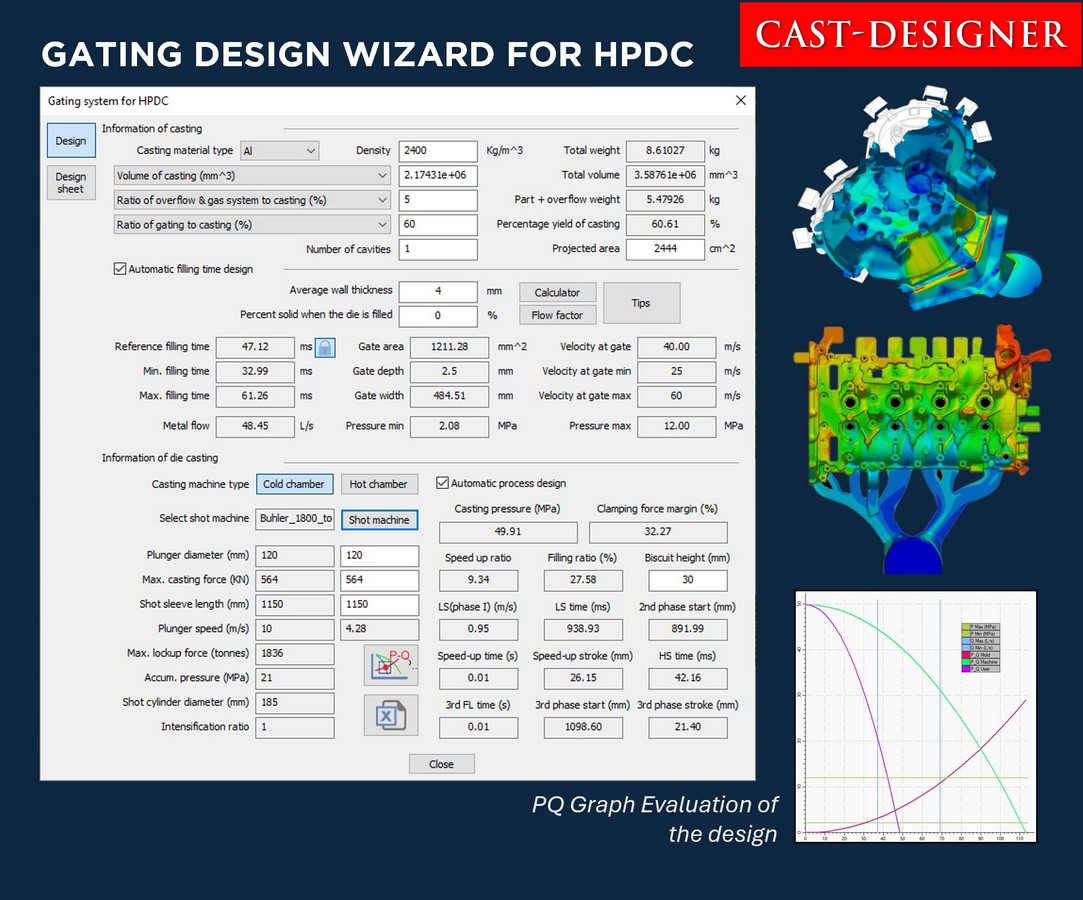Open the Design sheet tab
Viewport: 1083px width, 900px height.
71,183
